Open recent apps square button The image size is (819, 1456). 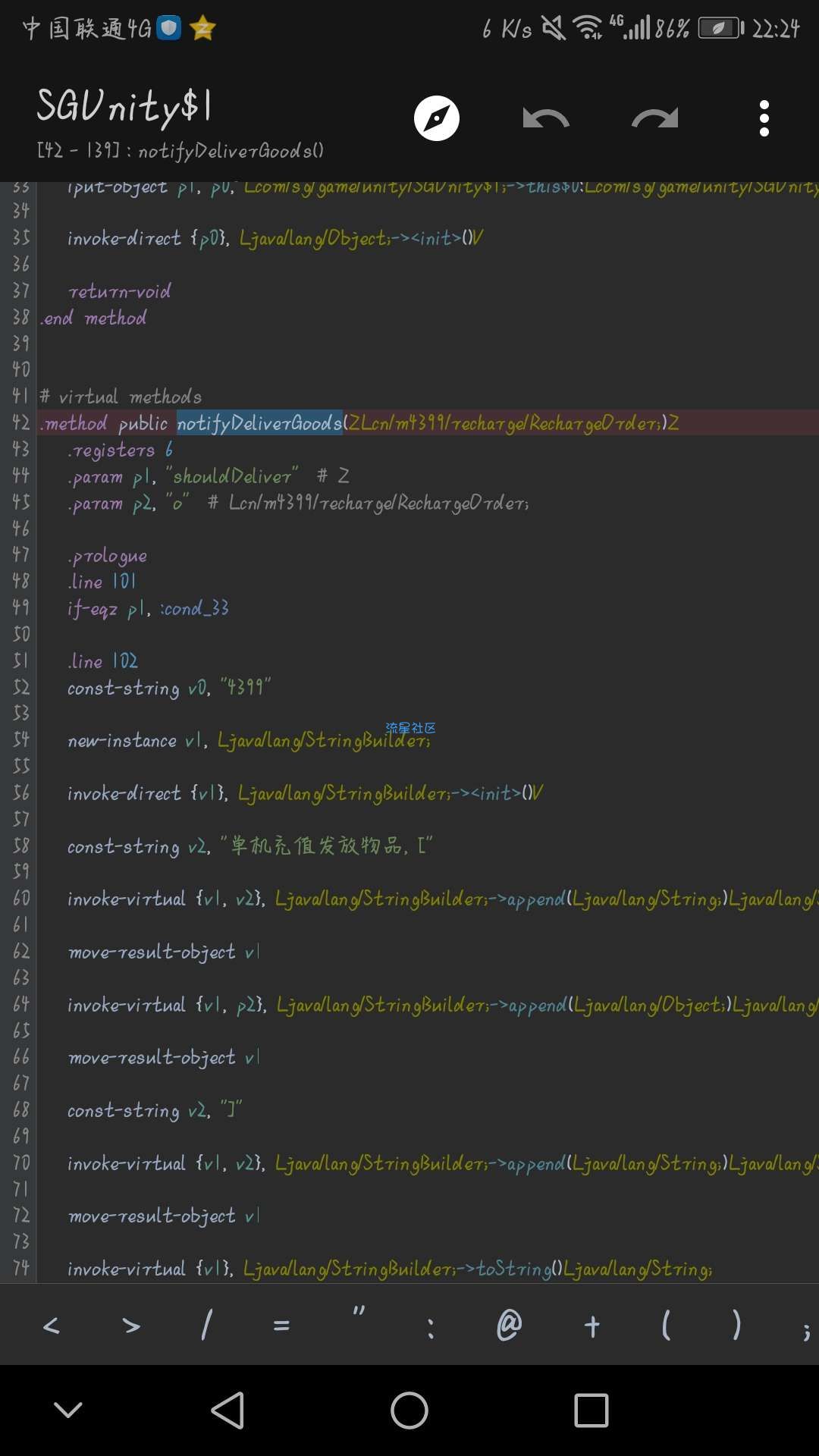point(591,1410)
